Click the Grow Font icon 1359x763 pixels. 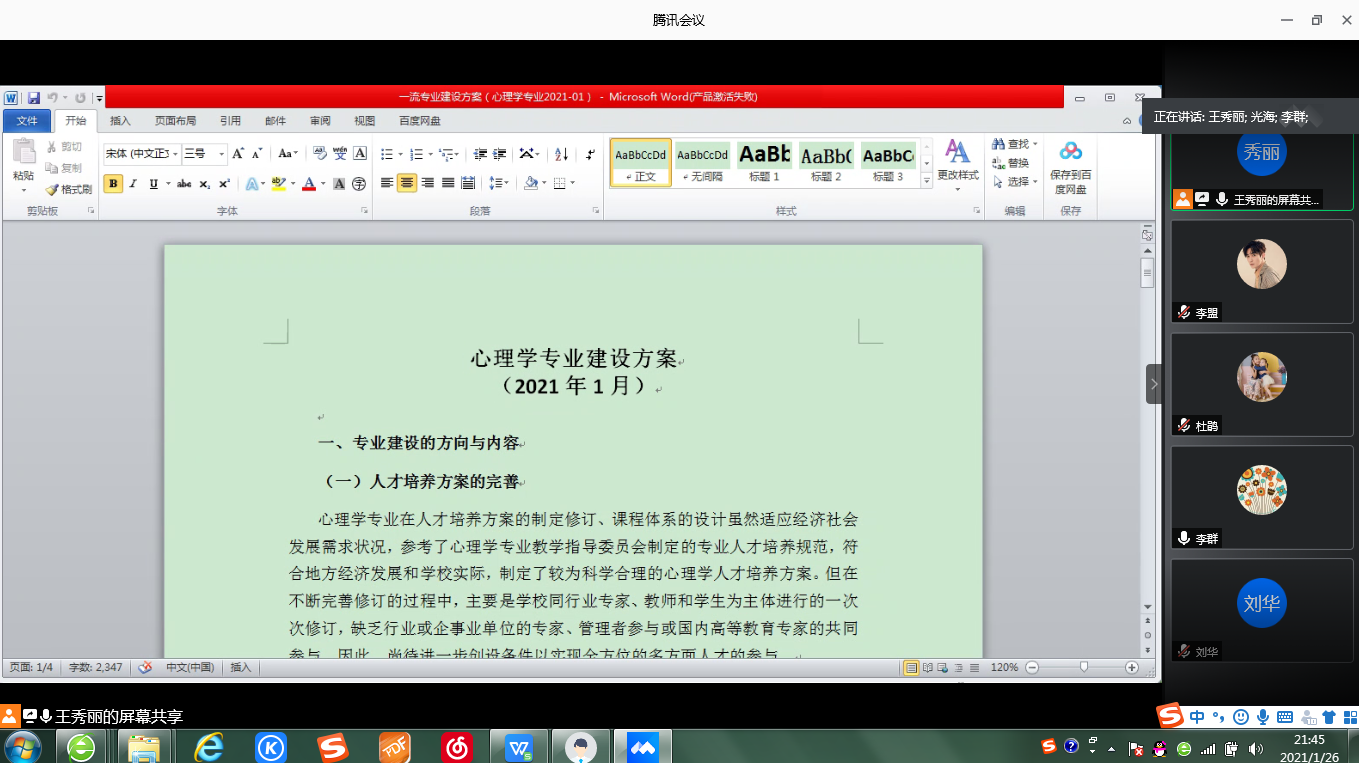click(238, 154)
